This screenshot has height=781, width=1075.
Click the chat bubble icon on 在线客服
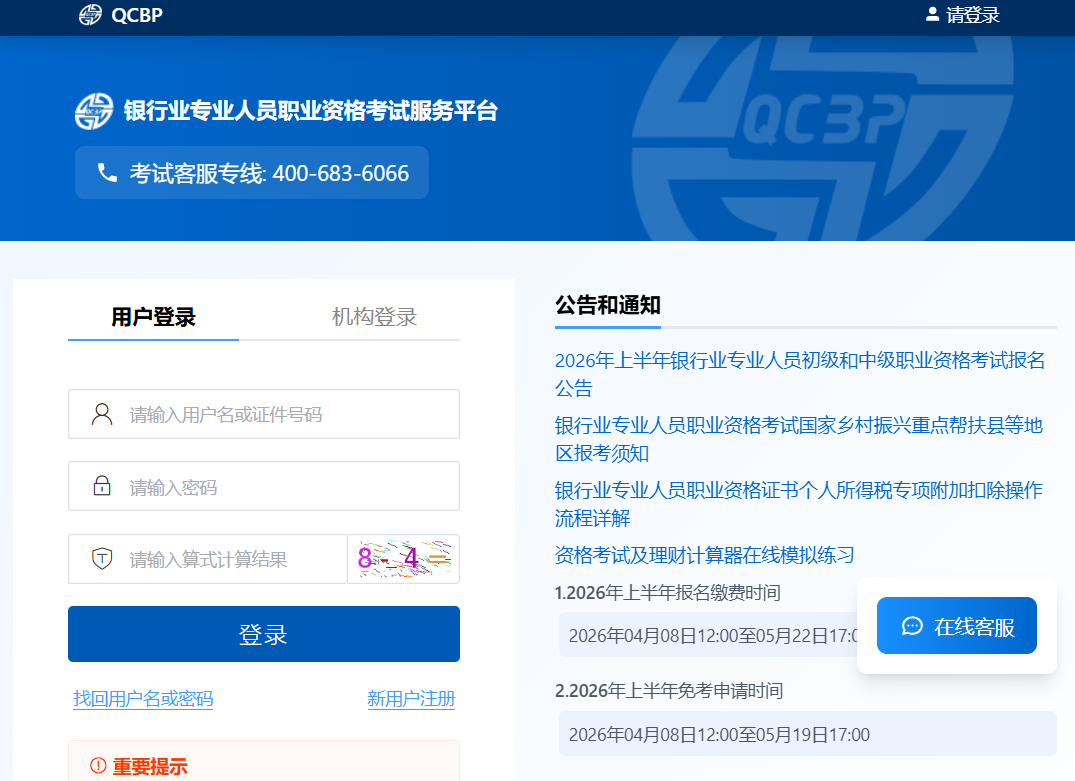tap(912, 626)
